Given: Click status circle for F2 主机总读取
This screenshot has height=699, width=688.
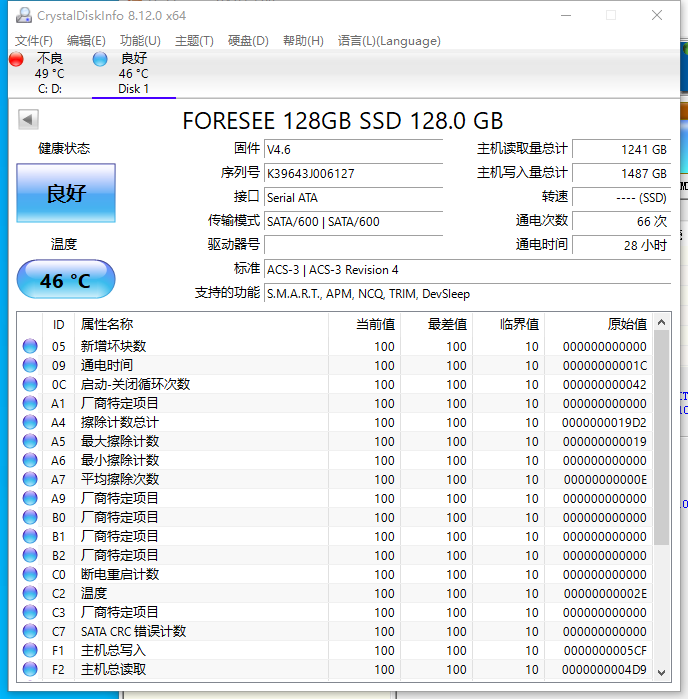Looking at the screenshot, I should [x=30, y=669].
